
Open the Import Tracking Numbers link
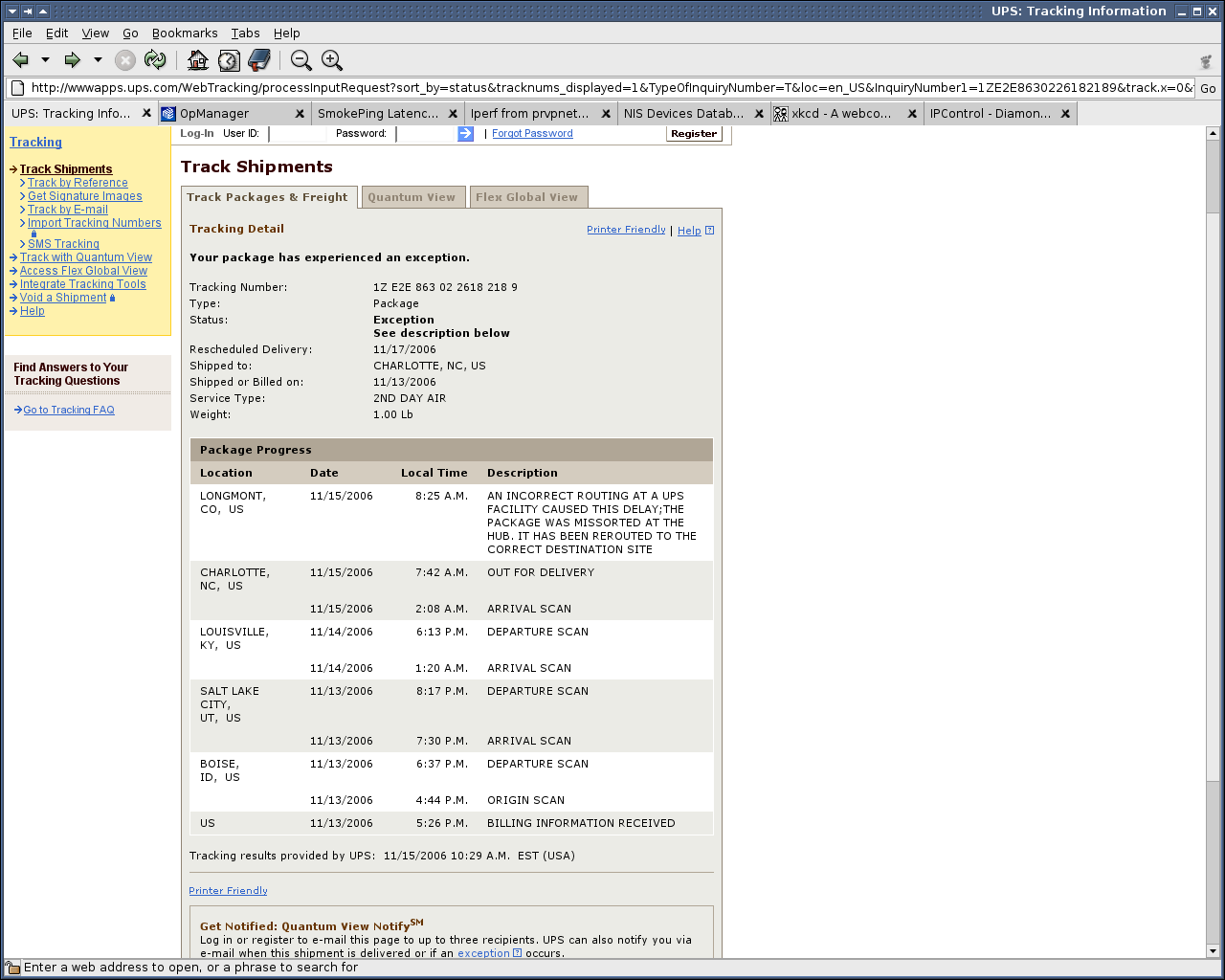(95, 223)
